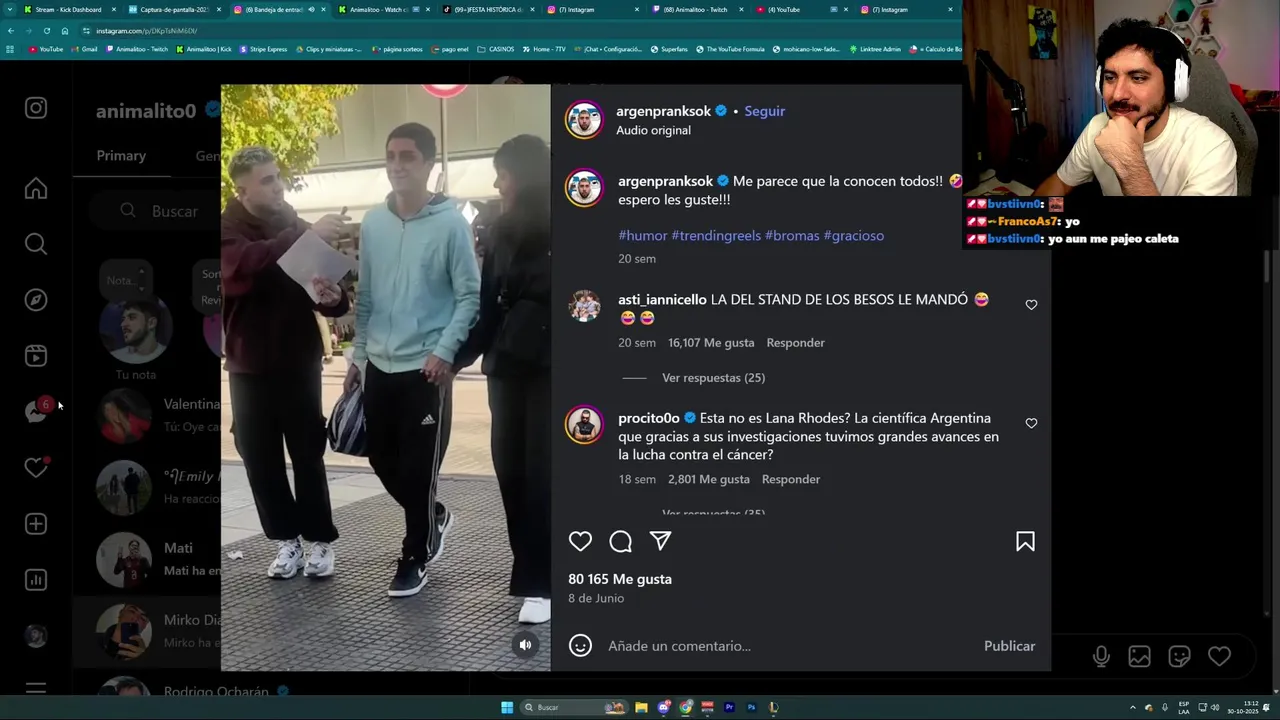The width and height of the screenshot is (1280, 720).
Task: Send heart icon in chat
Action: (1219, 656)
